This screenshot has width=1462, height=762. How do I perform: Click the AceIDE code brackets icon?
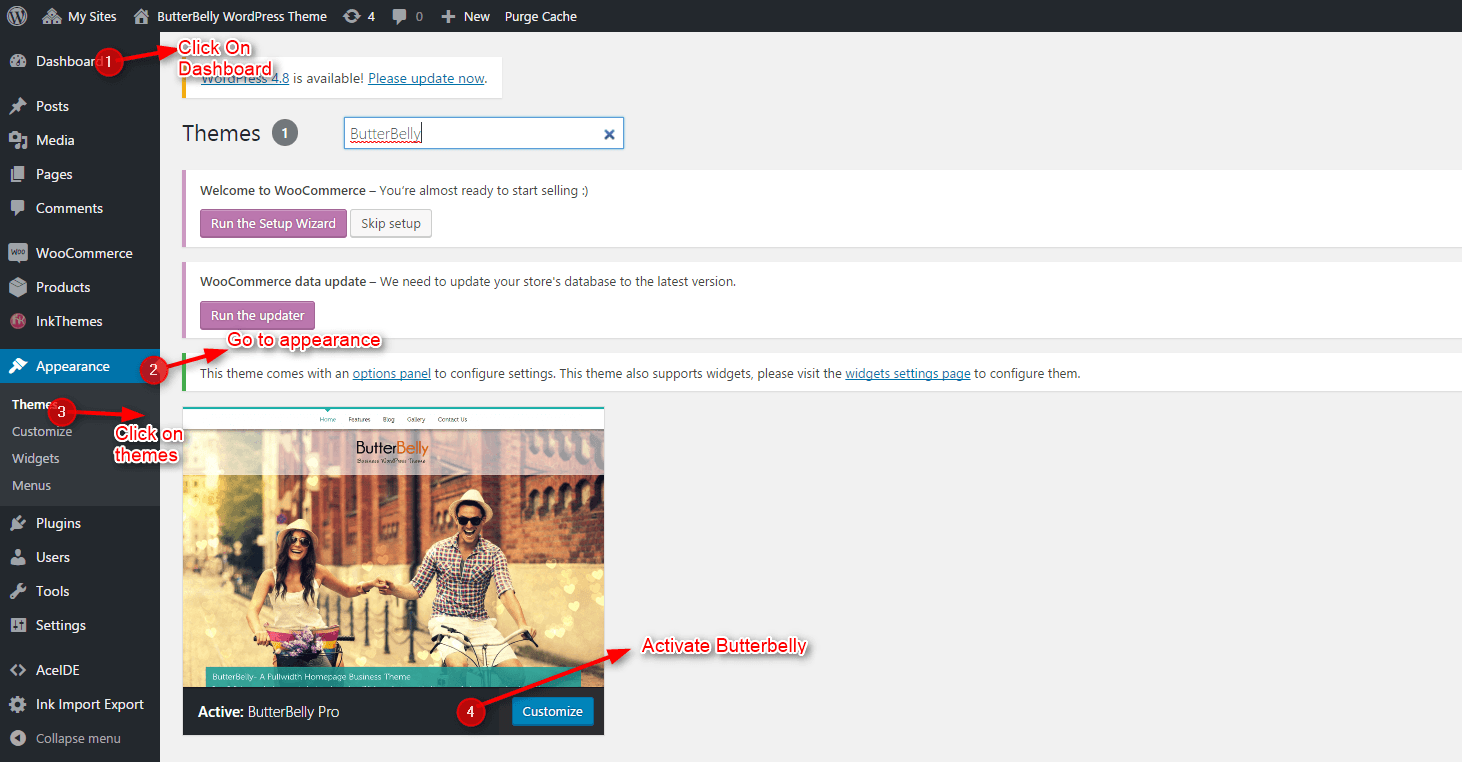[18, 670]
